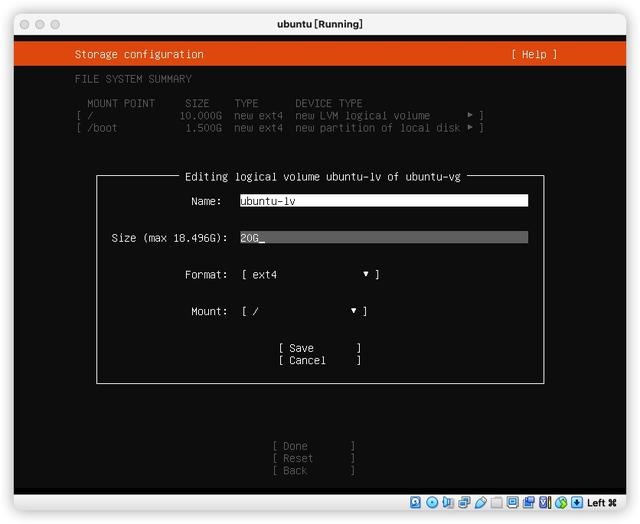The width and height of the screenshot is (640, 524).
Task: Select the root / mount point row
Action: pos(280,115)
